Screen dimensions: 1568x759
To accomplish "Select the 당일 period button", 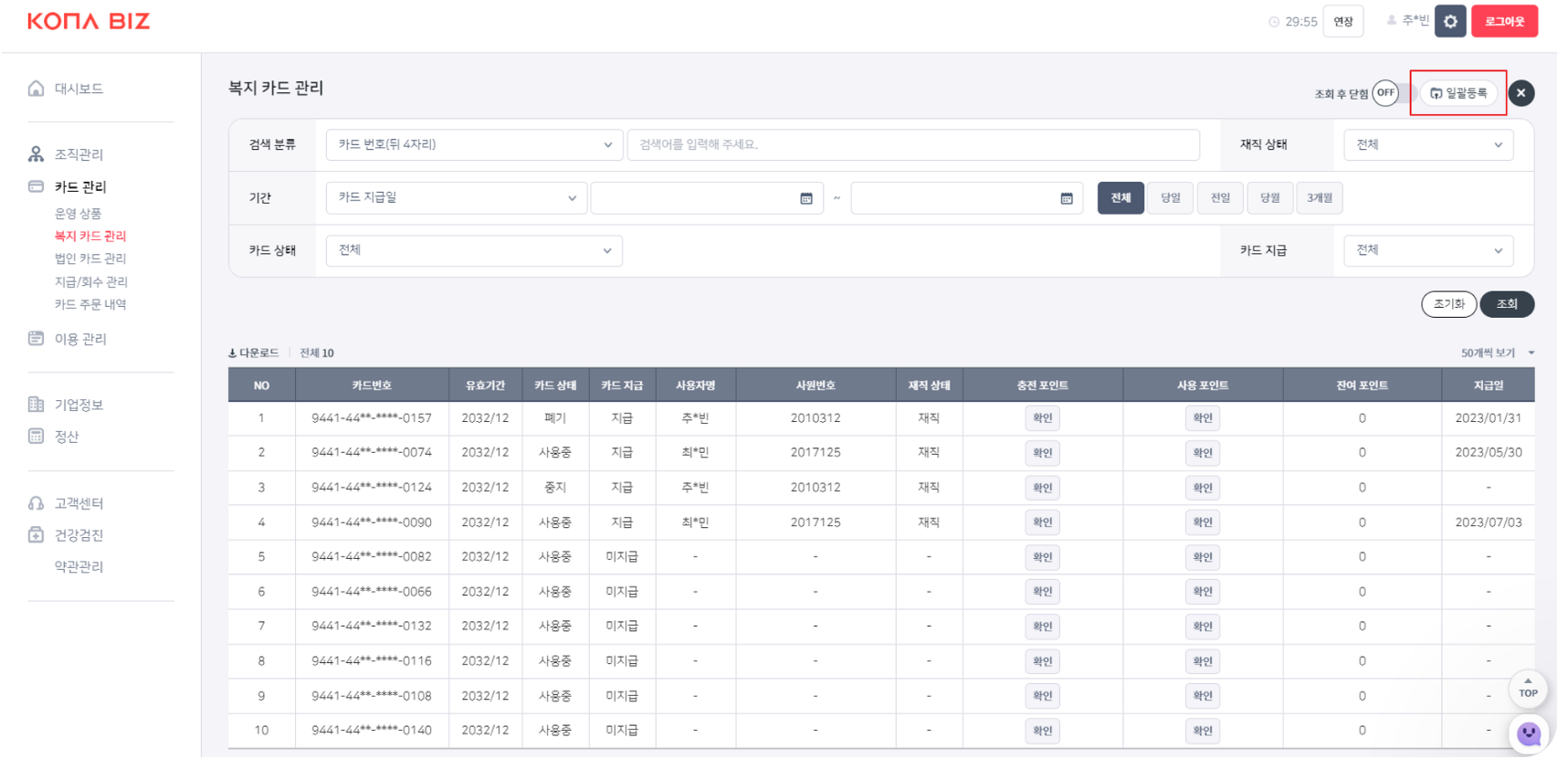I will pyautogui.click(x=1171, y=198).
